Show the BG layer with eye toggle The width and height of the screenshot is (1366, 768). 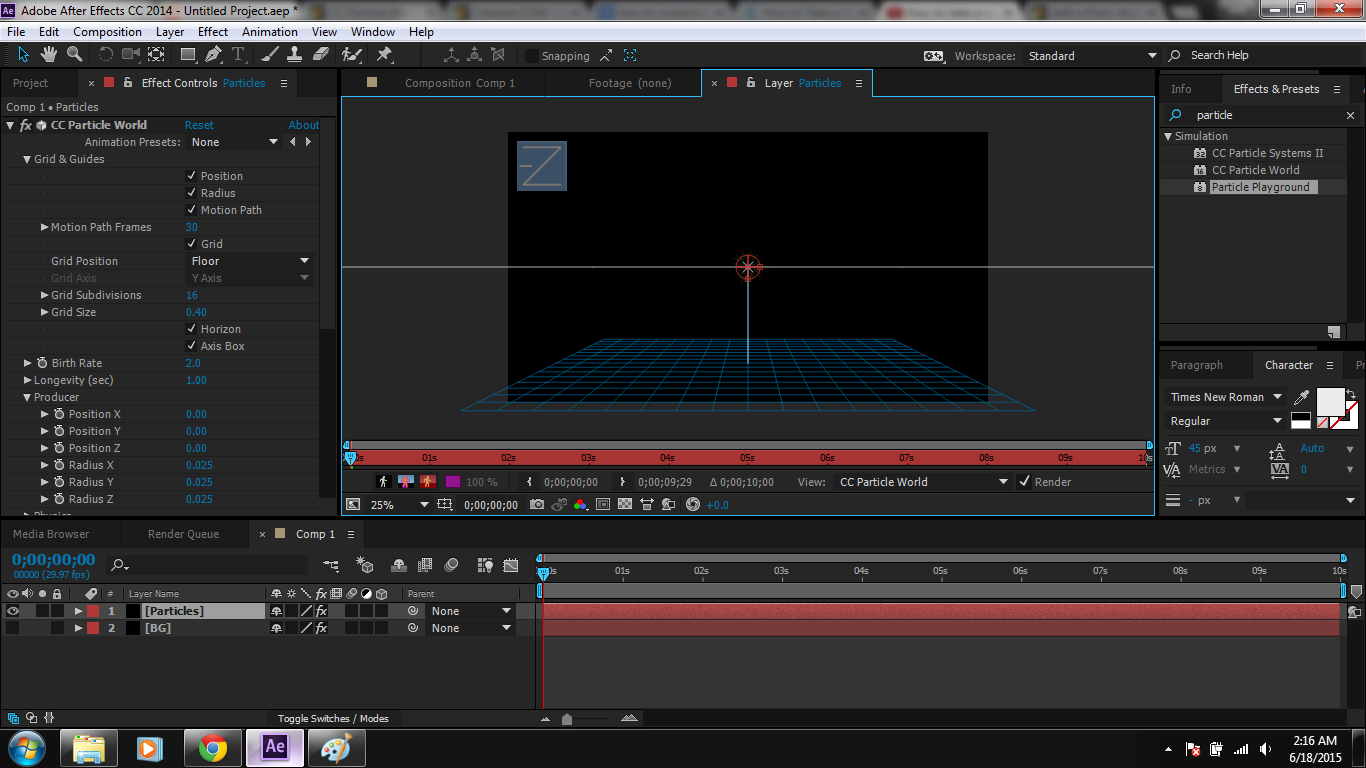pyautogui.click(x=13, y=628)
